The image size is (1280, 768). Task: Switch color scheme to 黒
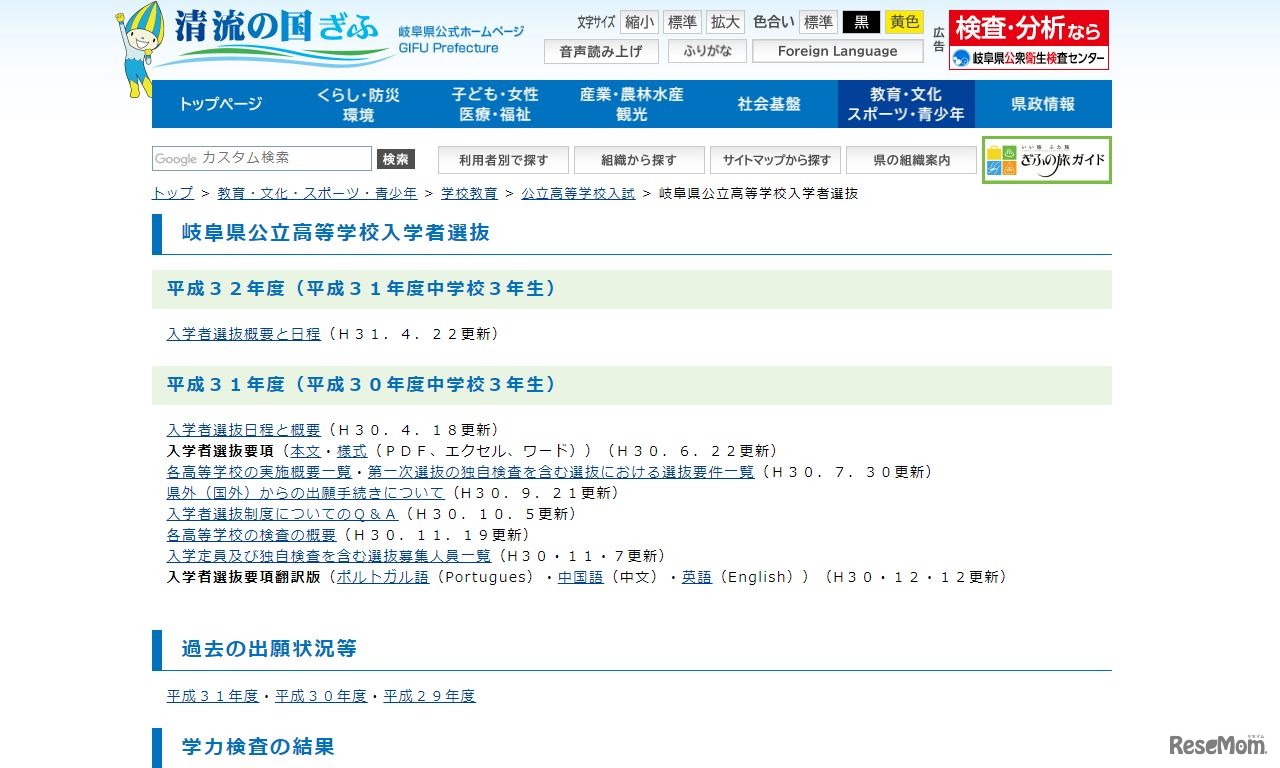pyautogui.click(x=862, y=21)
